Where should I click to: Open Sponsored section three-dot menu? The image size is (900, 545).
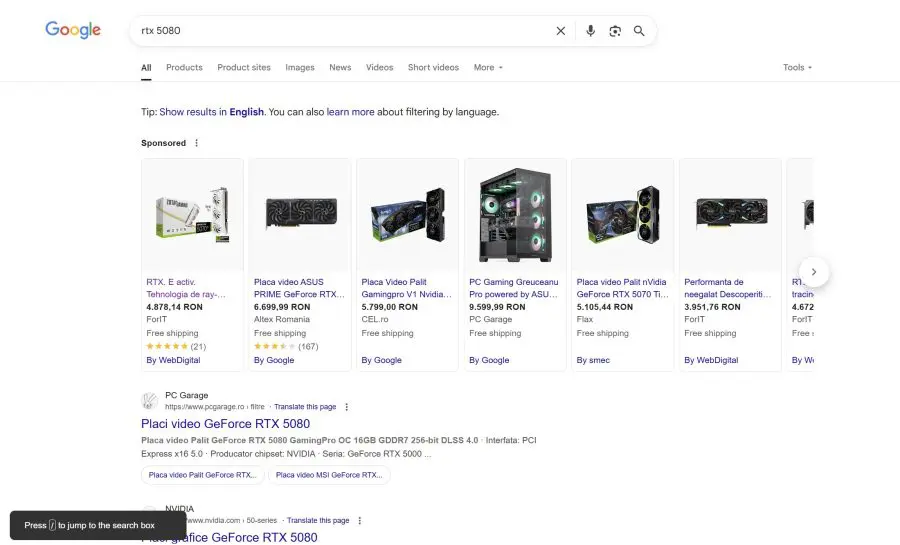pyautogui.click(x=196, y=143)
